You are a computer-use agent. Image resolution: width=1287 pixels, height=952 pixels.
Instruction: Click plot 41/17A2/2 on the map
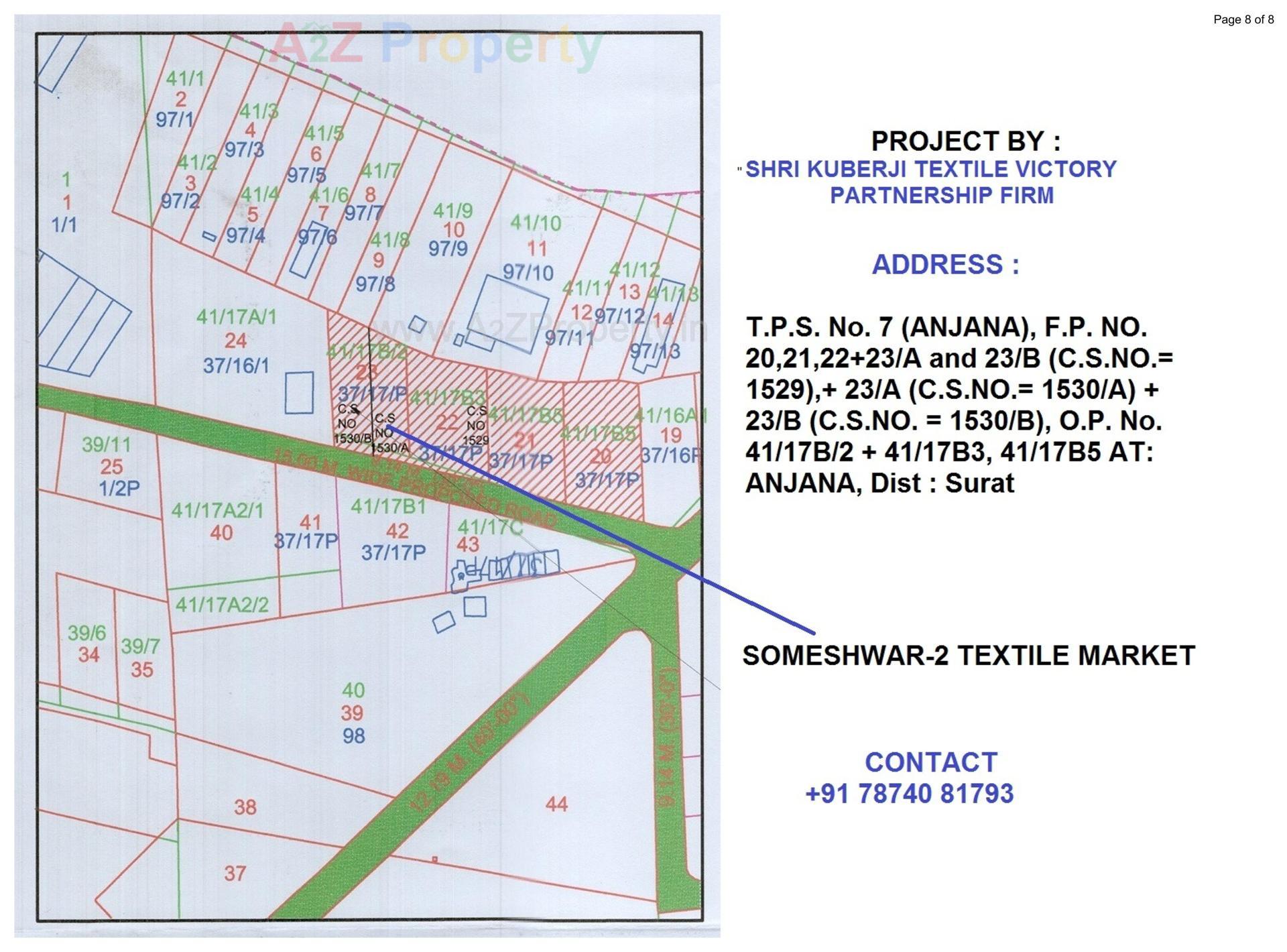(x=221, y=603)
